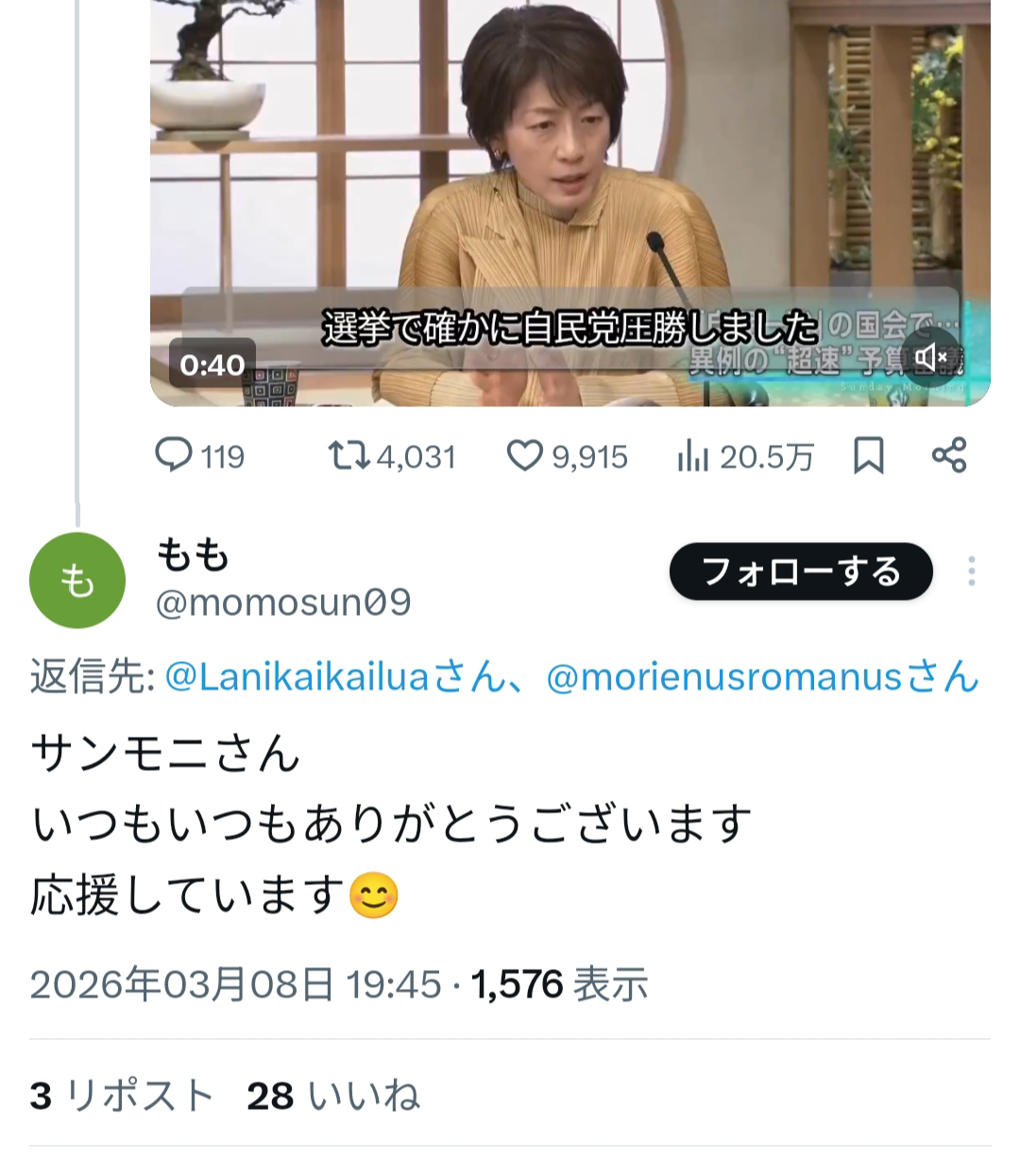1020x1176 pixels.
Task: Like the post with the heart icon
Action: 524,456
